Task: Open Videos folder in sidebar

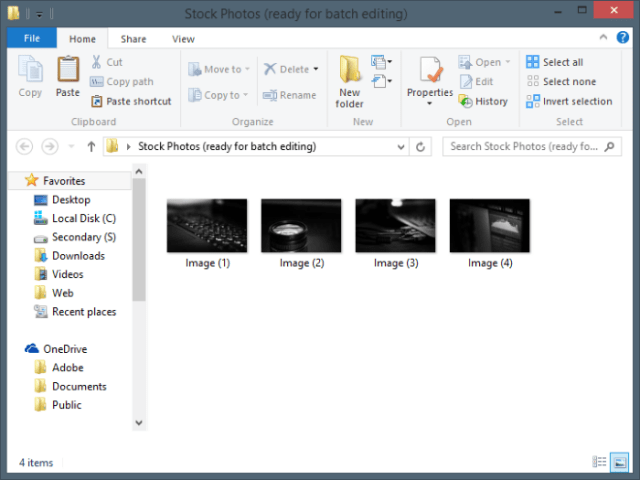Action: coord(59,274)
